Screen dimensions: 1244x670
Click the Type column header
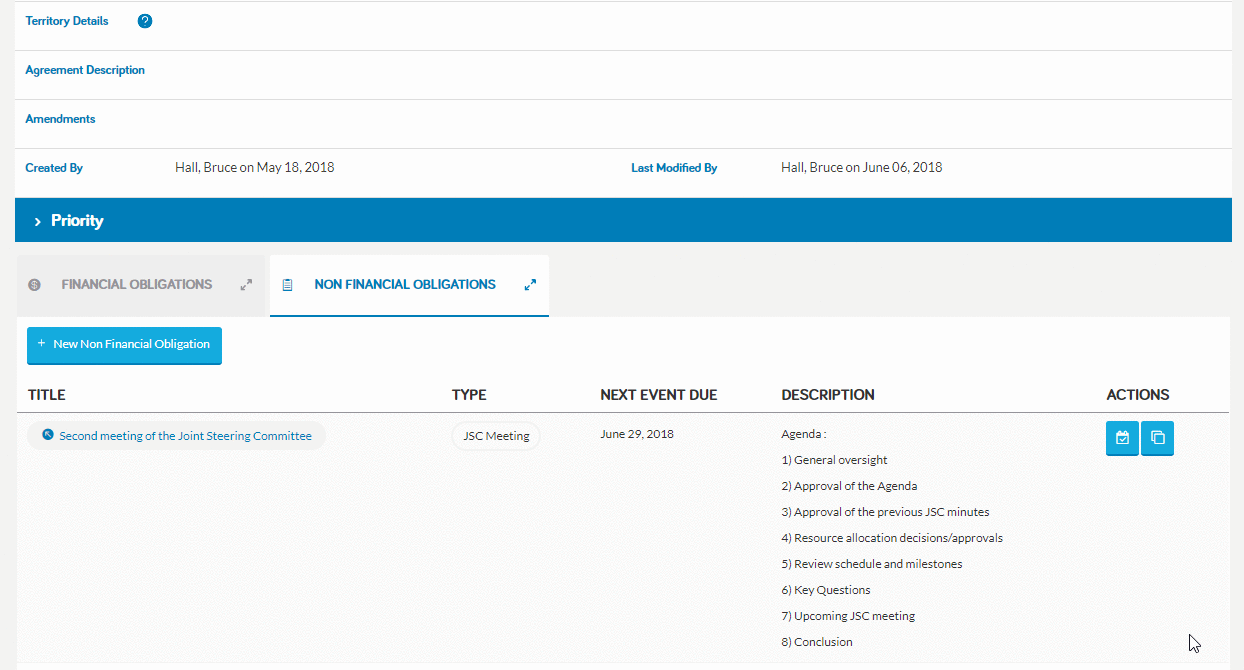click(x=469, y=395)
